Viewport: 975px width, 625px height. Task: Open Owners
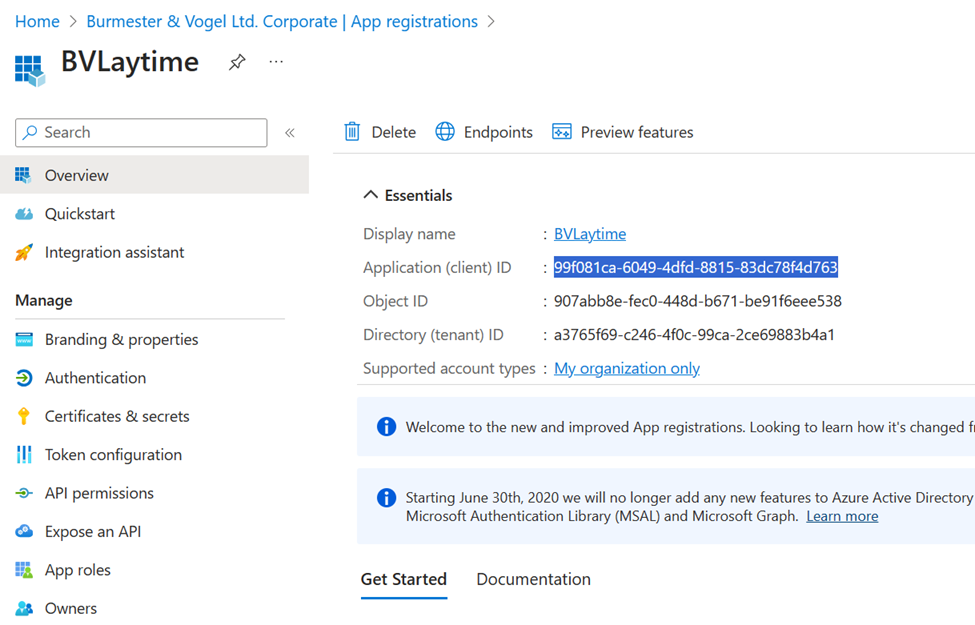[x=71, y=608]
